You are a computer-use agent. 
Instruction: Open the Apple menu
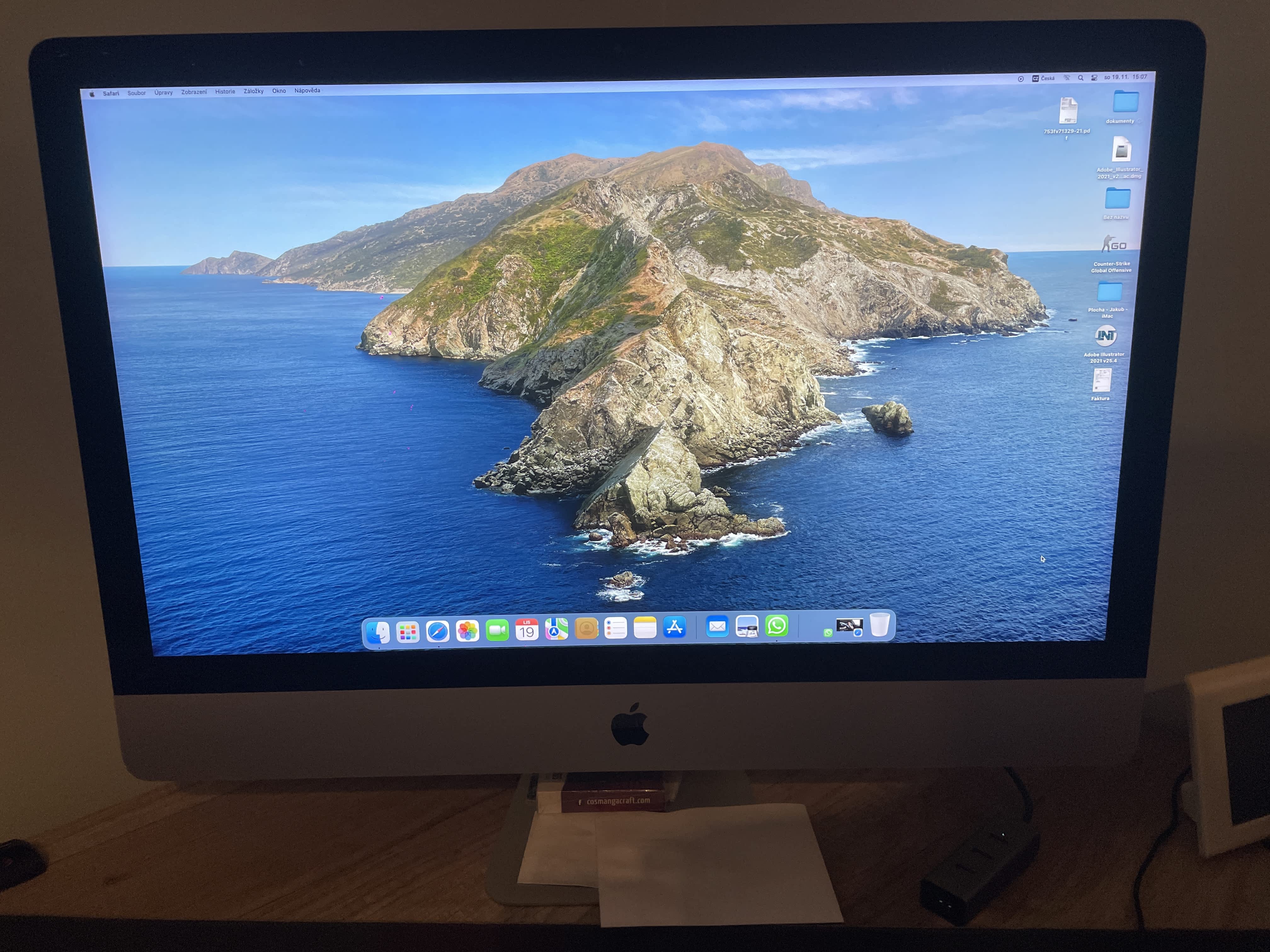(x=92, y=94)
